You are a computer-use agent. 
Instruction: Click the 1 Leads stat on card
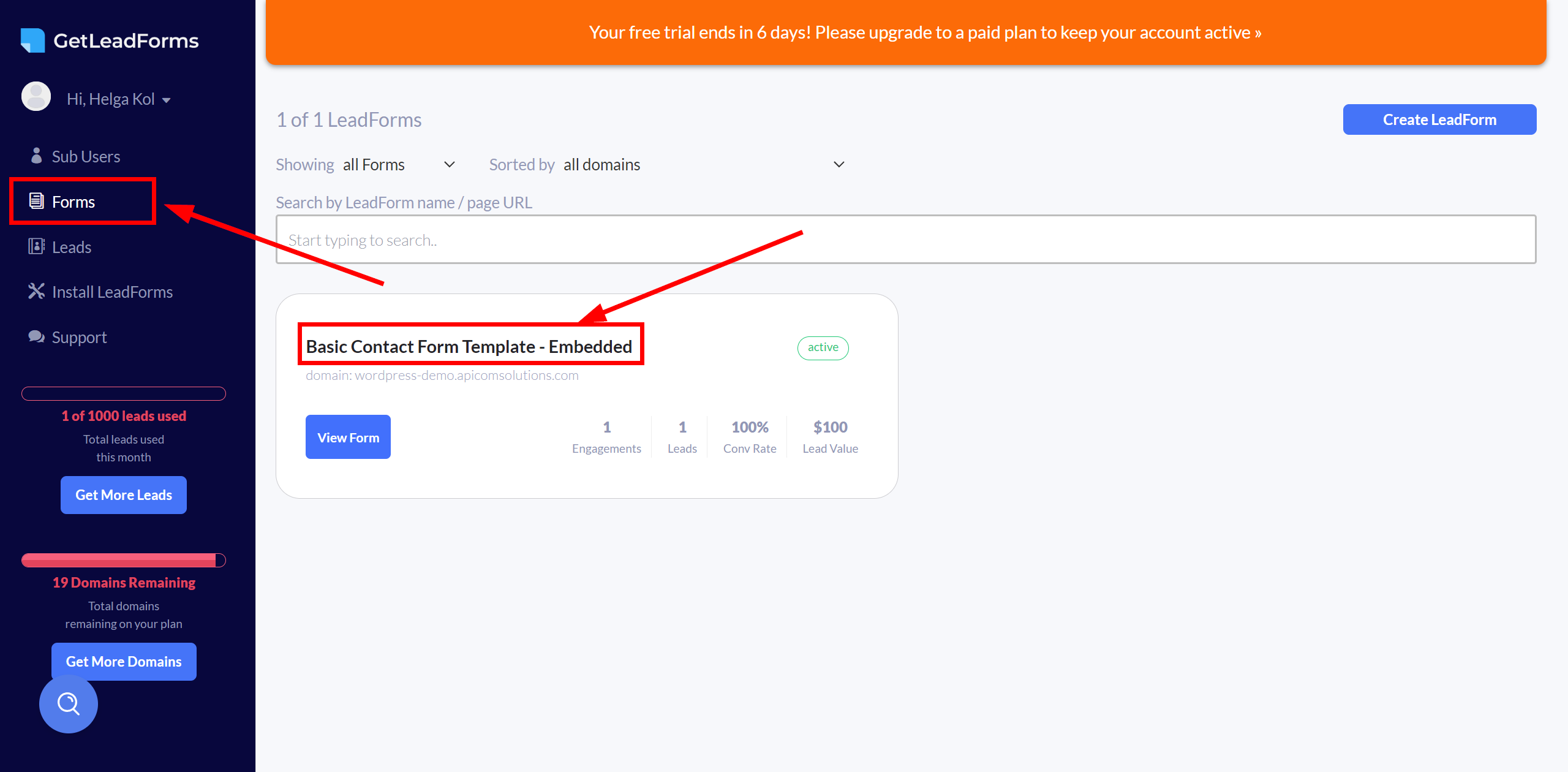pos(682,437)
